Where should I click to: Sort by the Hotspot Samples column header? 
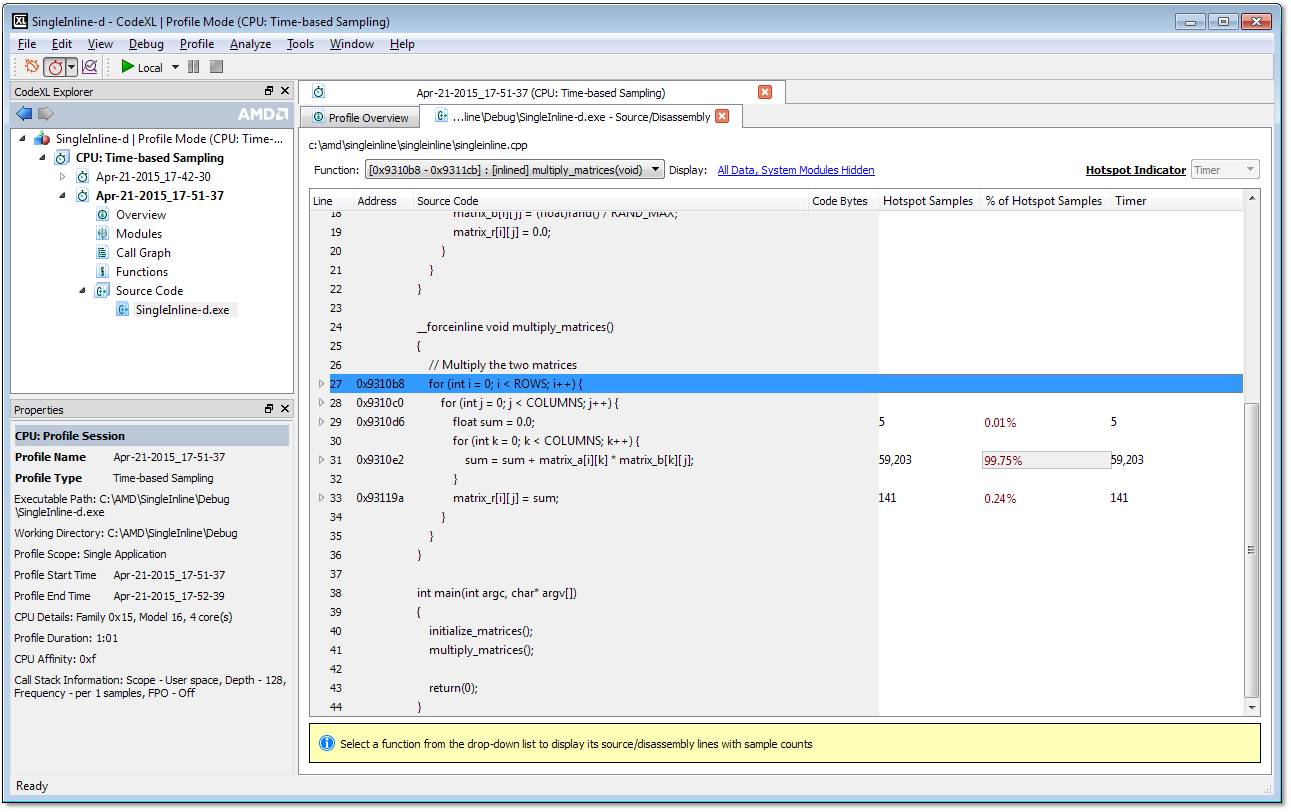click(929, 201)
